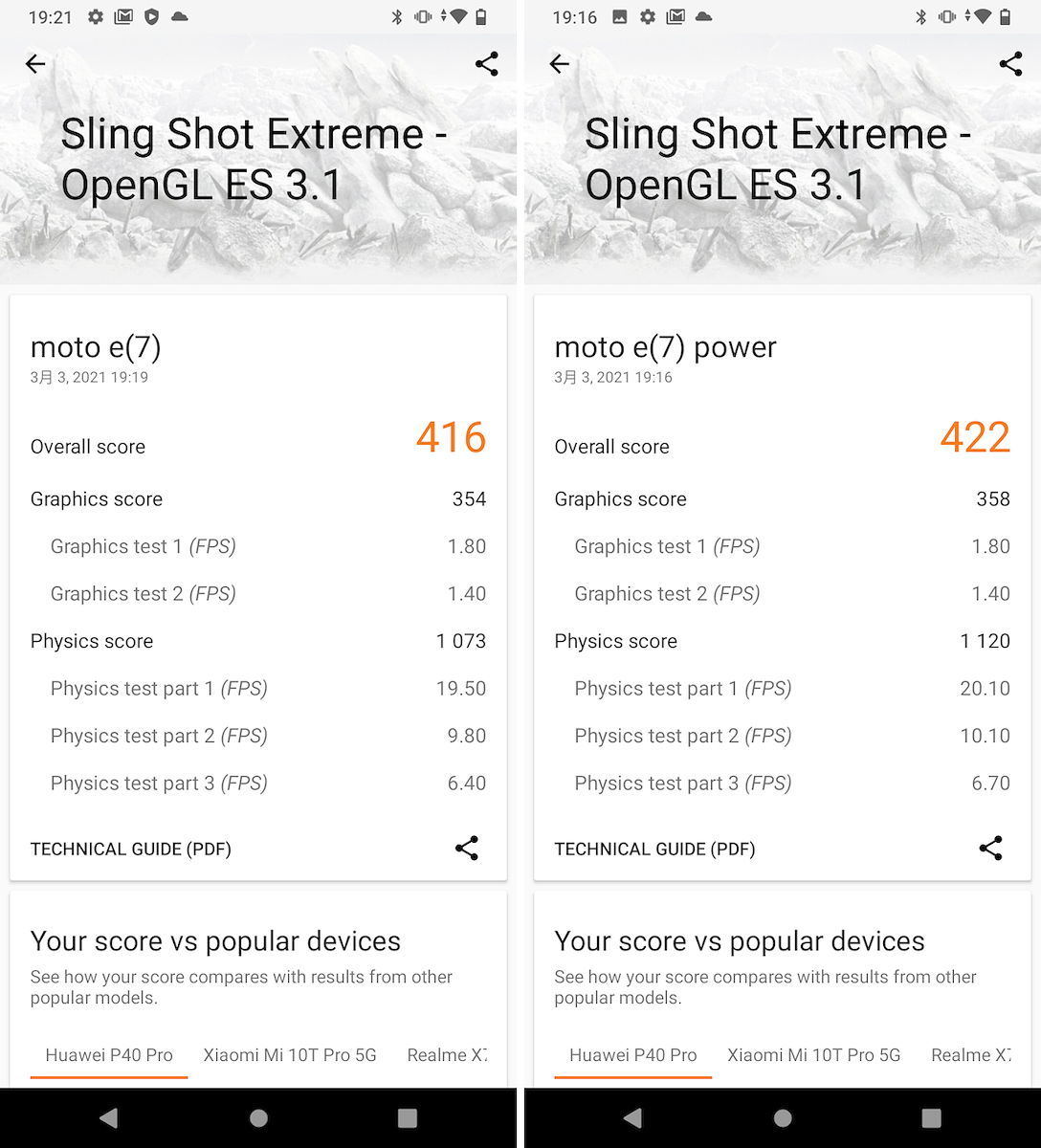Share moto e(7) benchmark via top share icon
Viewport: 1041px width, 1148px height.
[487, 64]
